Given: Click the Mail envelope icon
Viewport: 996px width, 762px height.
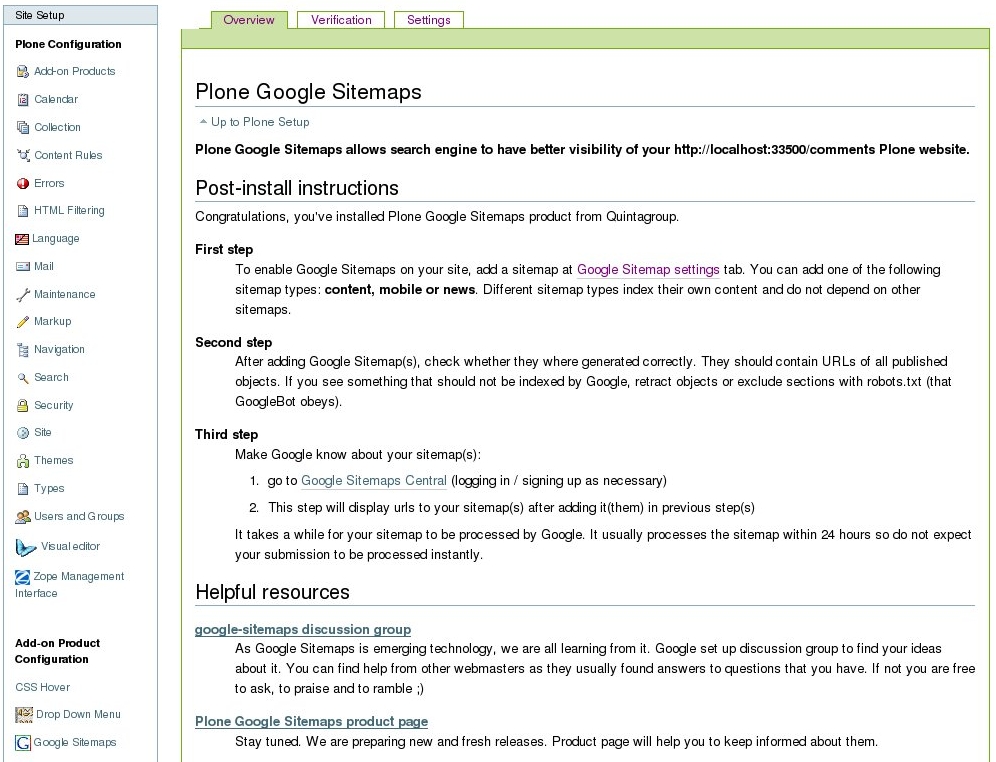Looking at the screenshot, I should (23, 267).
